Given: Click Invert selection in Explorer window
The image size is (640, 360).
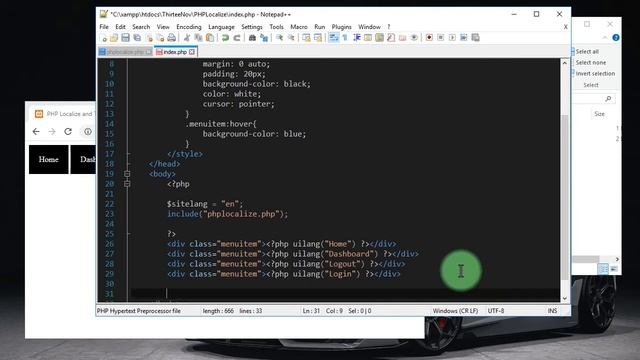Looking at the screenshot, I should [x=595, y=73].
